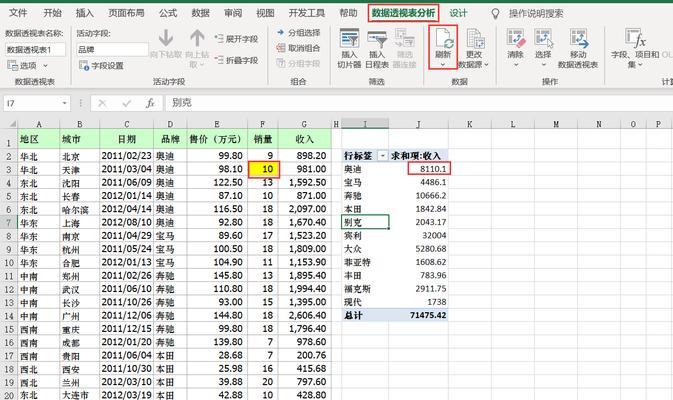The height and width of the screenshot is (400, 673).
Task: Click the Active Field box showing 品牌
Action: click(x=112, y=49)
